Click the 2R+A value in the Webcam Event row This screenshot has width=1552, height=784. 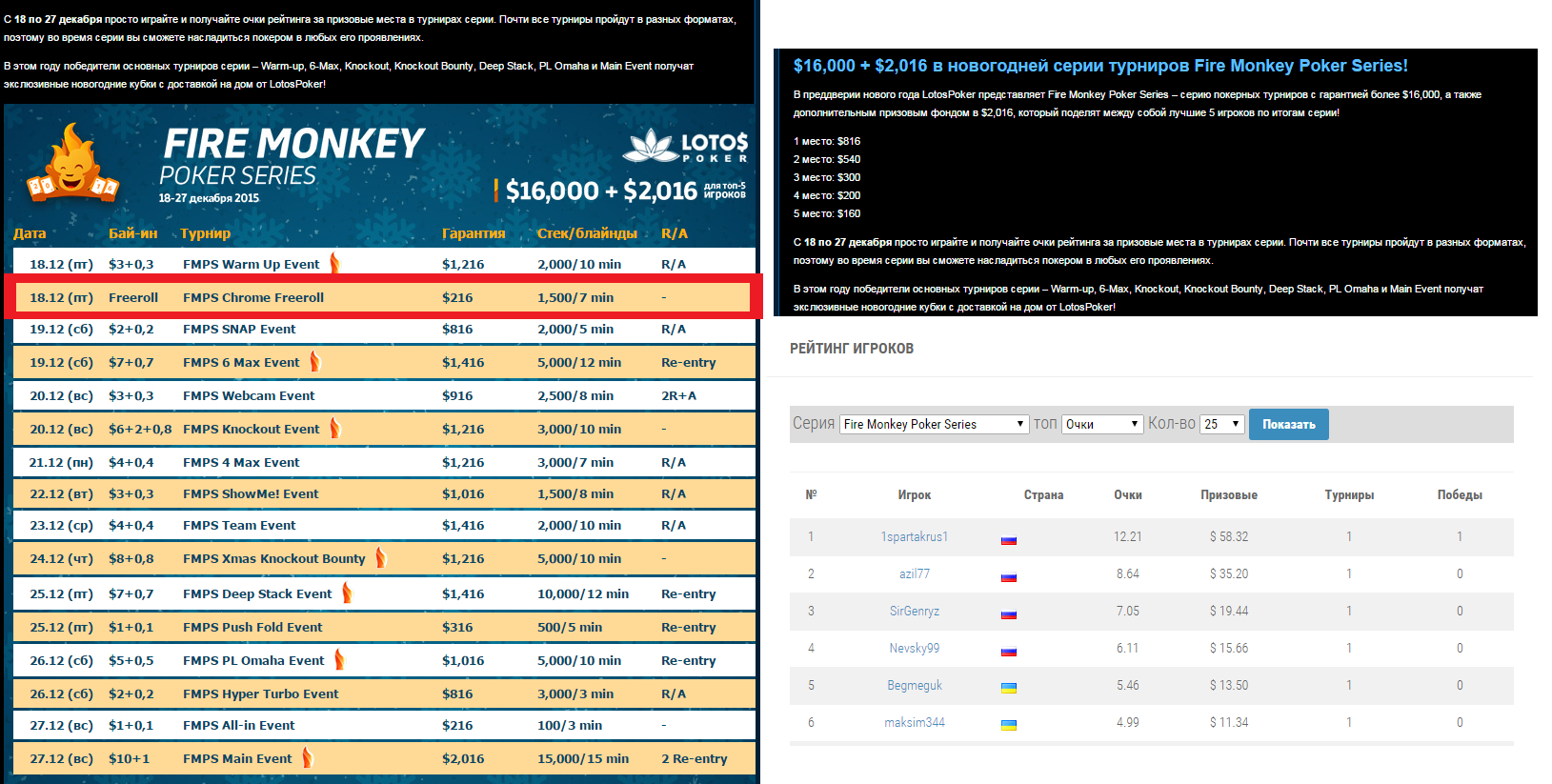[679, 395]
